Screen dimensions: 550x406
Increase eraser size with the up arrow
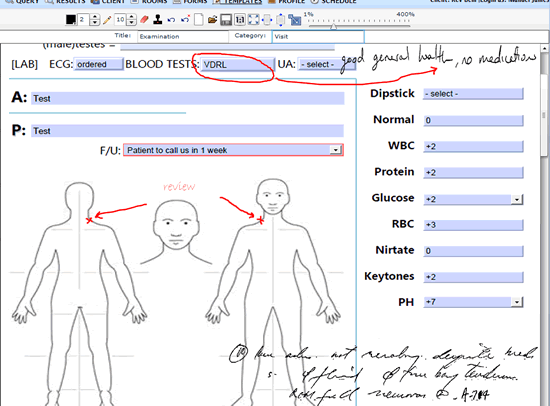[x=131, y=17]
